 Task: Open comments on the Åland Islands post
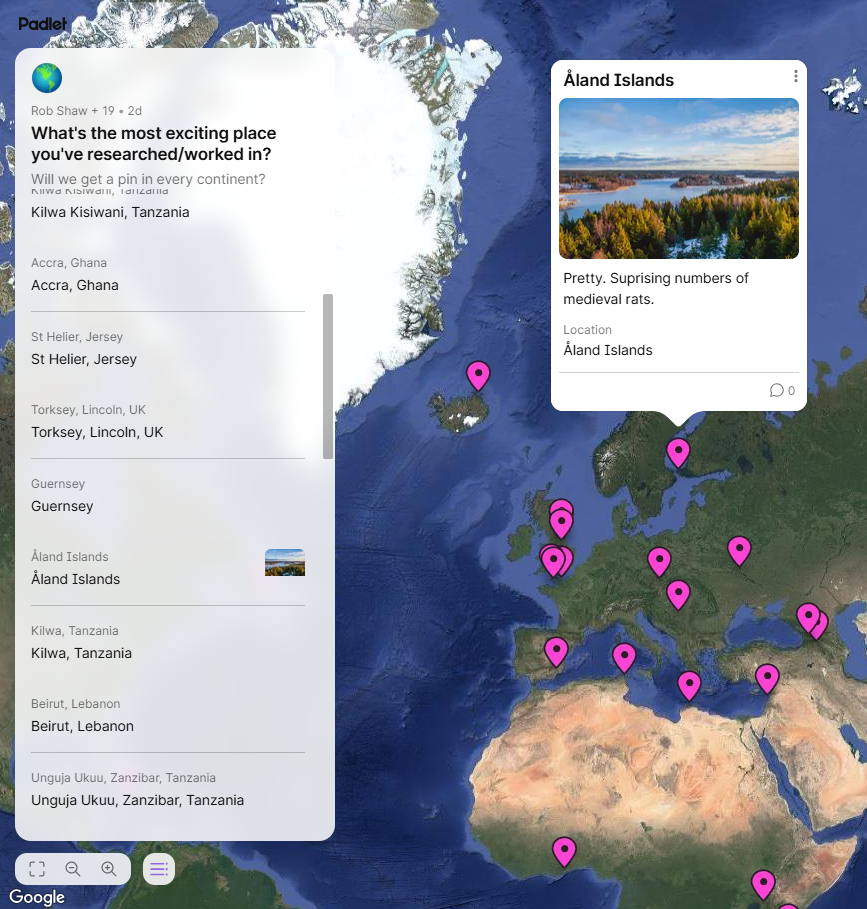pyautogui.click(x=782, y=391)
